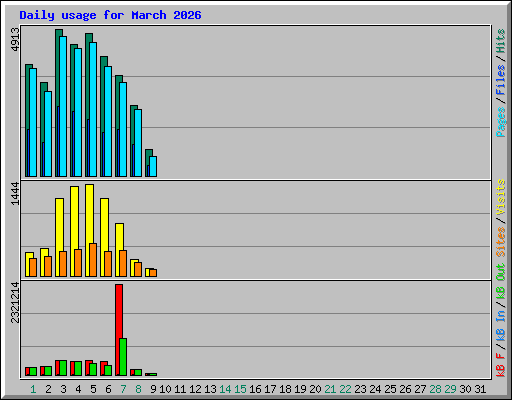Viewport: 512px width, 400px height.
Task: Click the day 8 cyan files bar
Action: 138,143
